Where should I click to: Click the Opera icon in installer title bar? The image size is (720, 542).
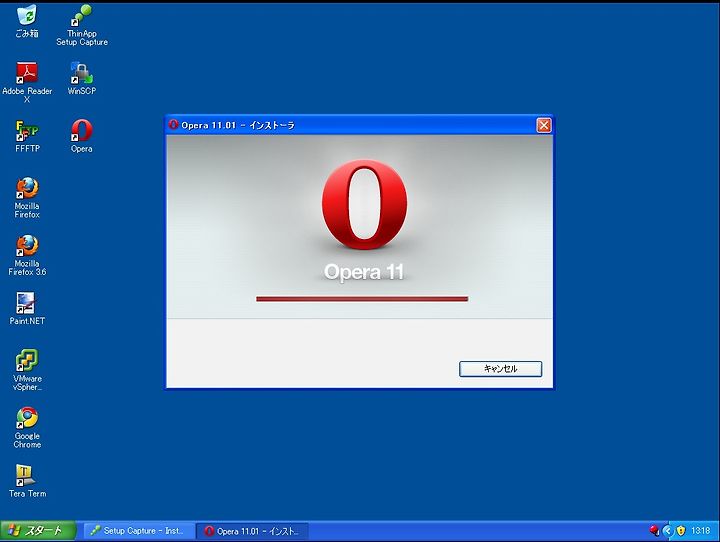[173, 124]
